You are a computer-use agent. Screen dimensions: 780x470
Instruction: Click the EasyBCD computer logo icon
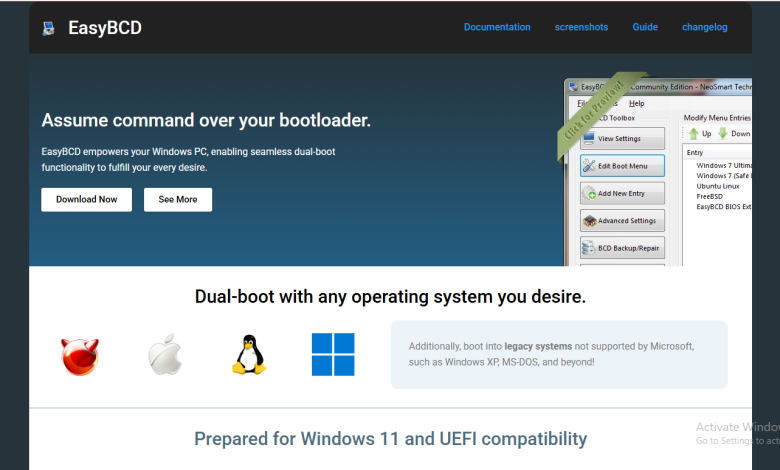pos(48,28)
